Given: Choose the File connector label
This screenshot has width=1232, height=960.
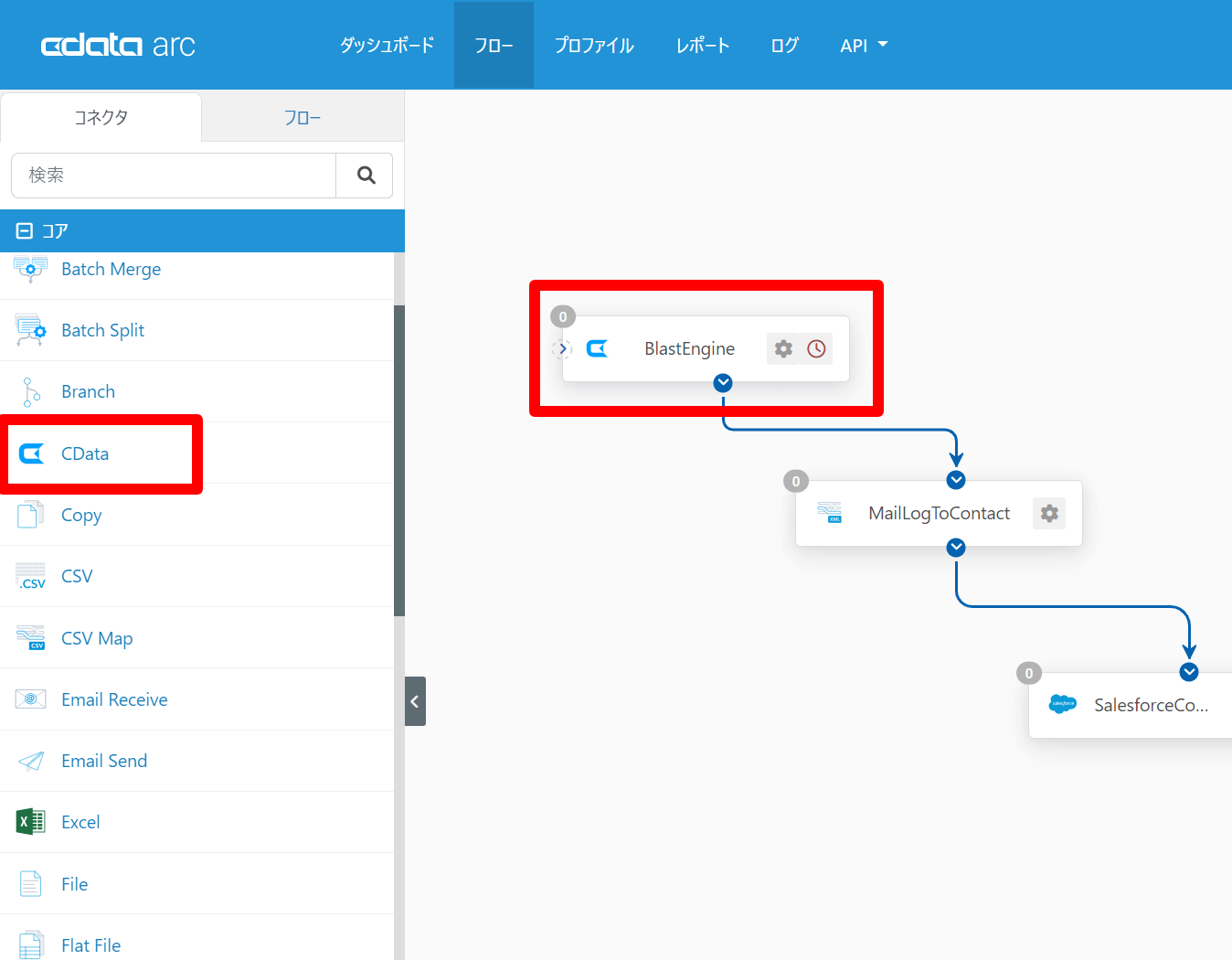Looking at the screenshot, I should (x=74, y=884).
